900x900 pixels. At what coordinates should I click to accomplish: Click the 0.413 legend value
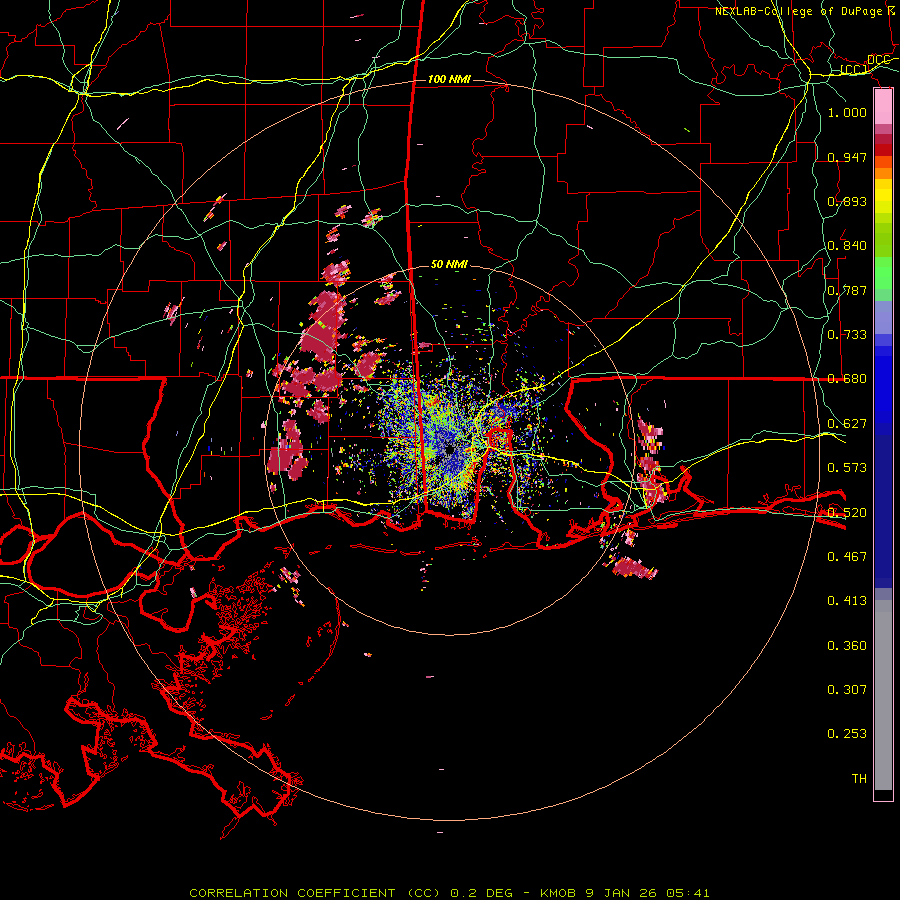tap(847, 601)
